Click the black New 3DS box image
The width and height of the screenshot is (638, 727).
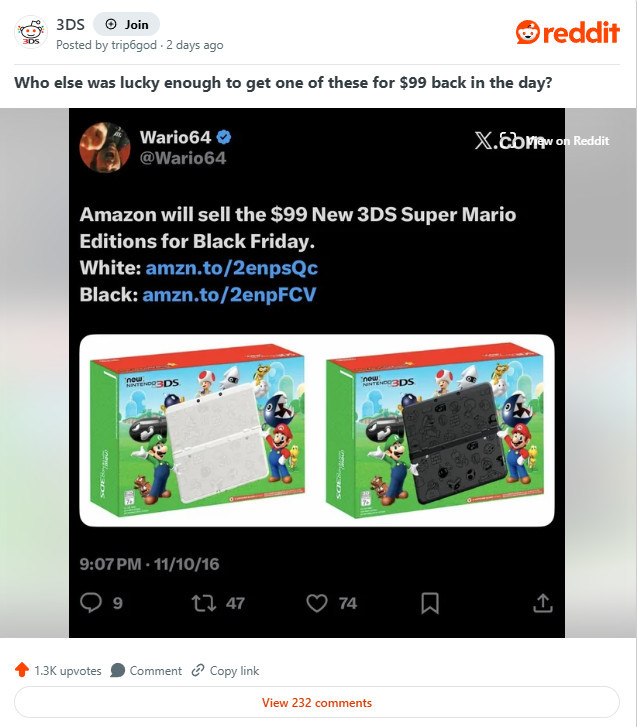pos(436,430)
